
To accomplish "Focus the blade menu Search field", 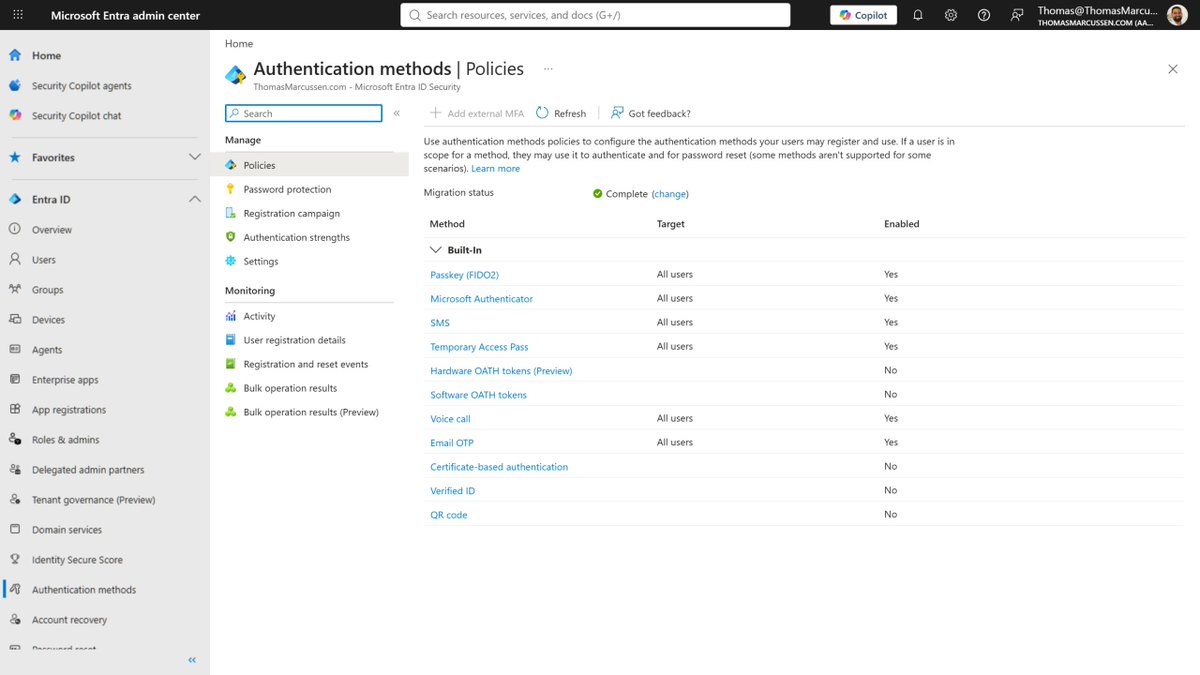I will (x=304, y=114).
